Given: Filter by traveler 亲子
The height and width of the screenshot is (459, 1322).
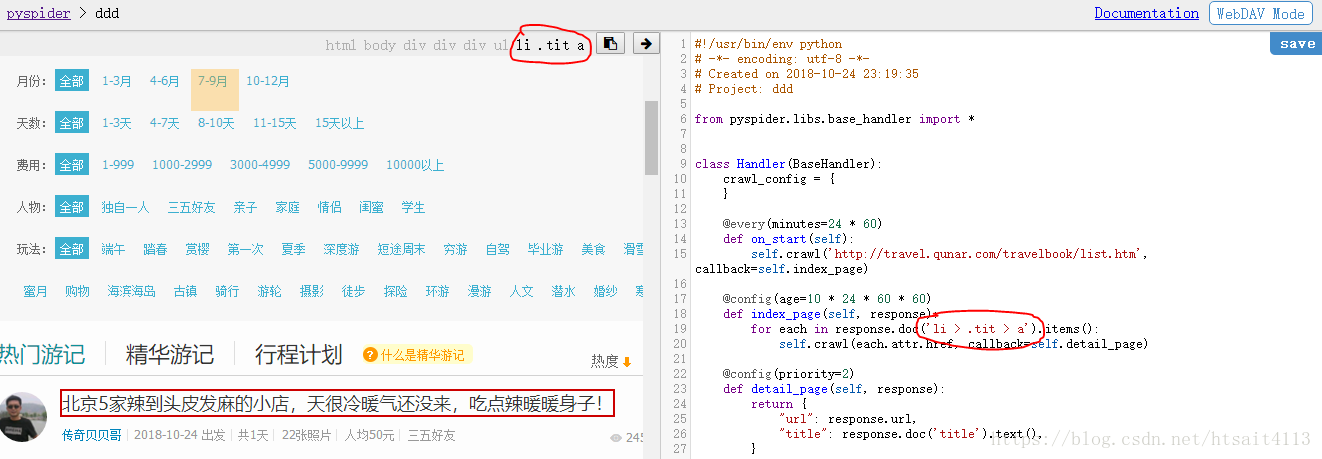Looking at the screenshot, I should click(246, 207).
